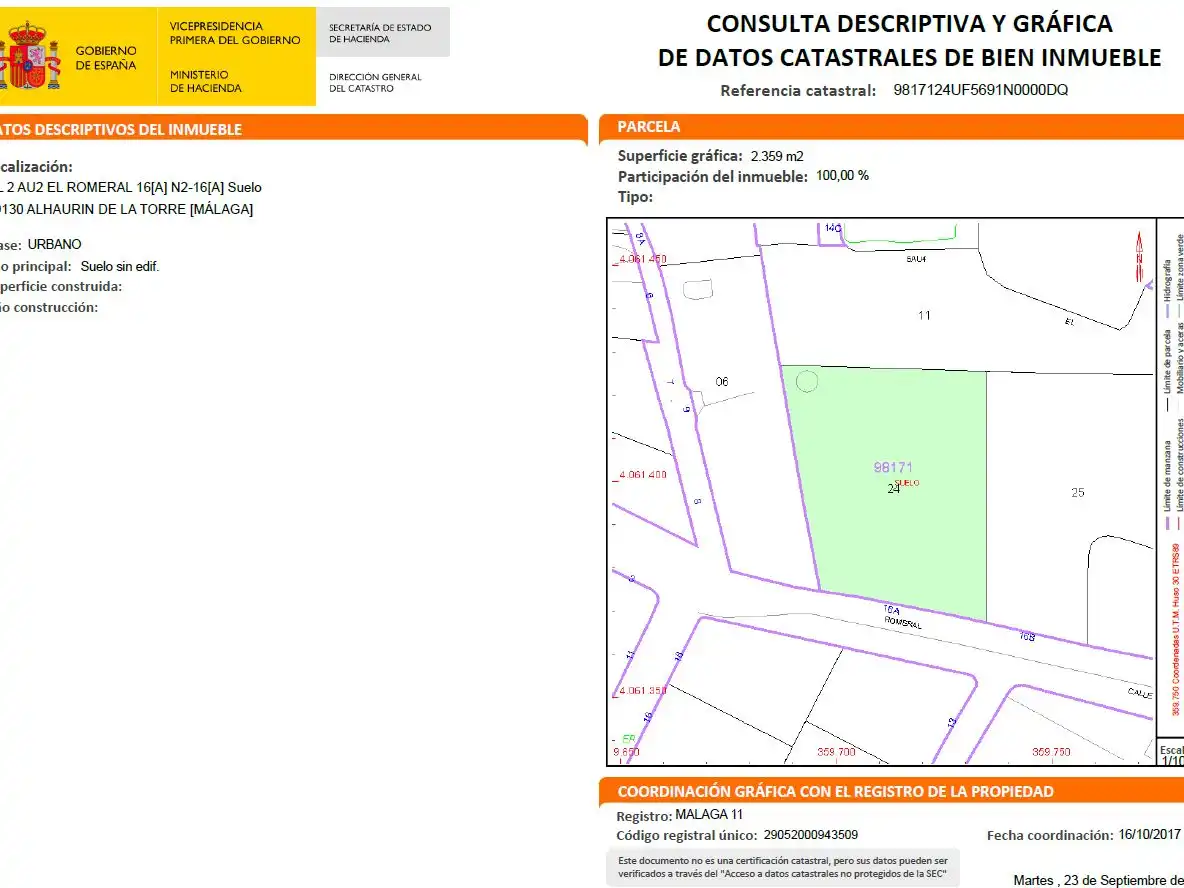Click 'Coordenadas U.T.M. Huso 30 ETRS89' legend
This screenshot has height=888, width=1184.
1176,630
